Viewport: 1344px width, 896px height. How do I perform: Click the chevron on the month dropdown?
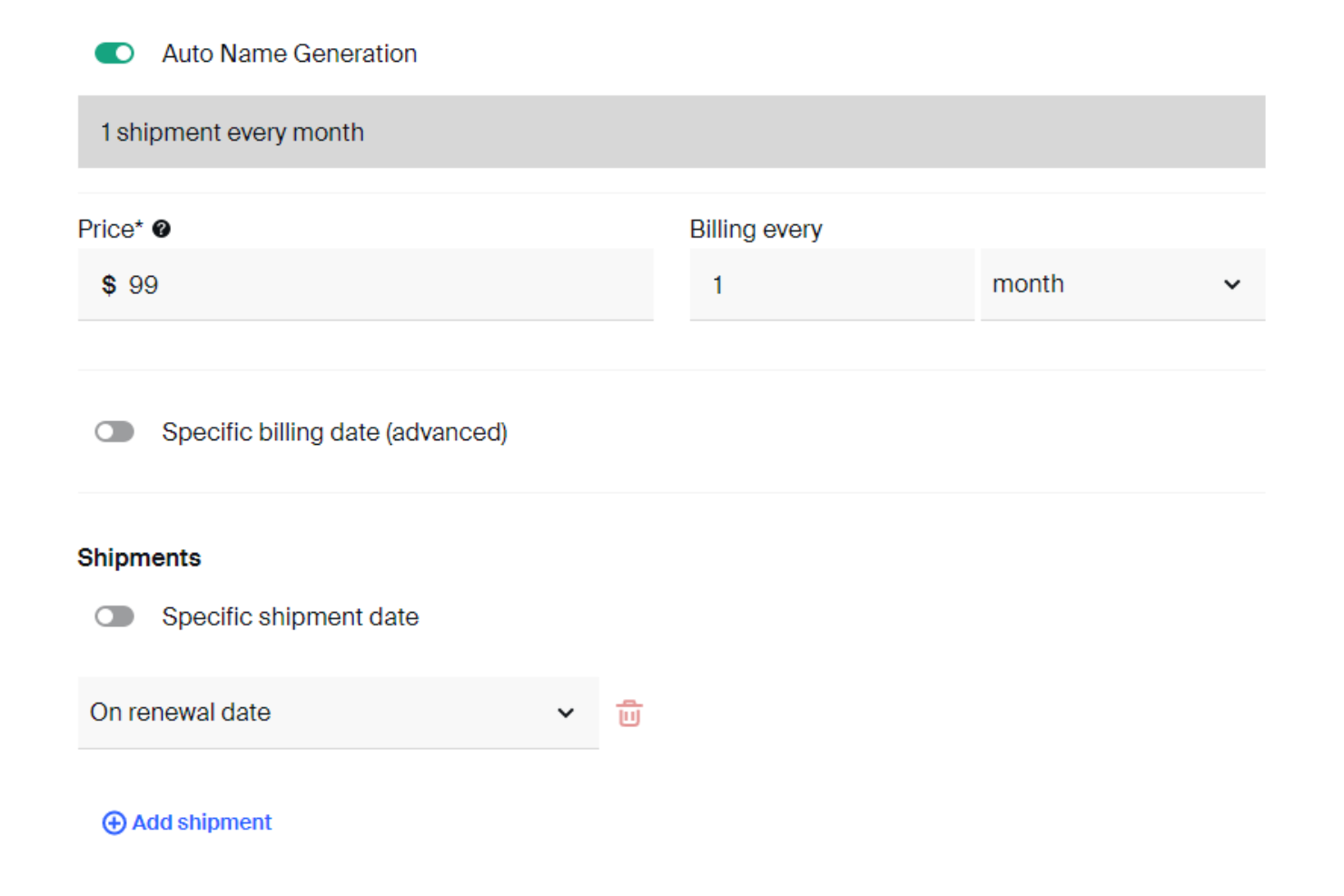[1232, 285]
